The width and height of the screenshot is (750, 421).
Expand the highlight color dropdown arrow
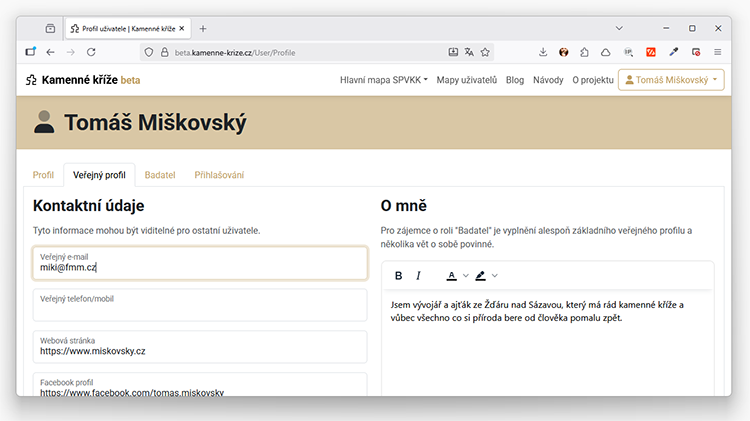pos(494,276)
